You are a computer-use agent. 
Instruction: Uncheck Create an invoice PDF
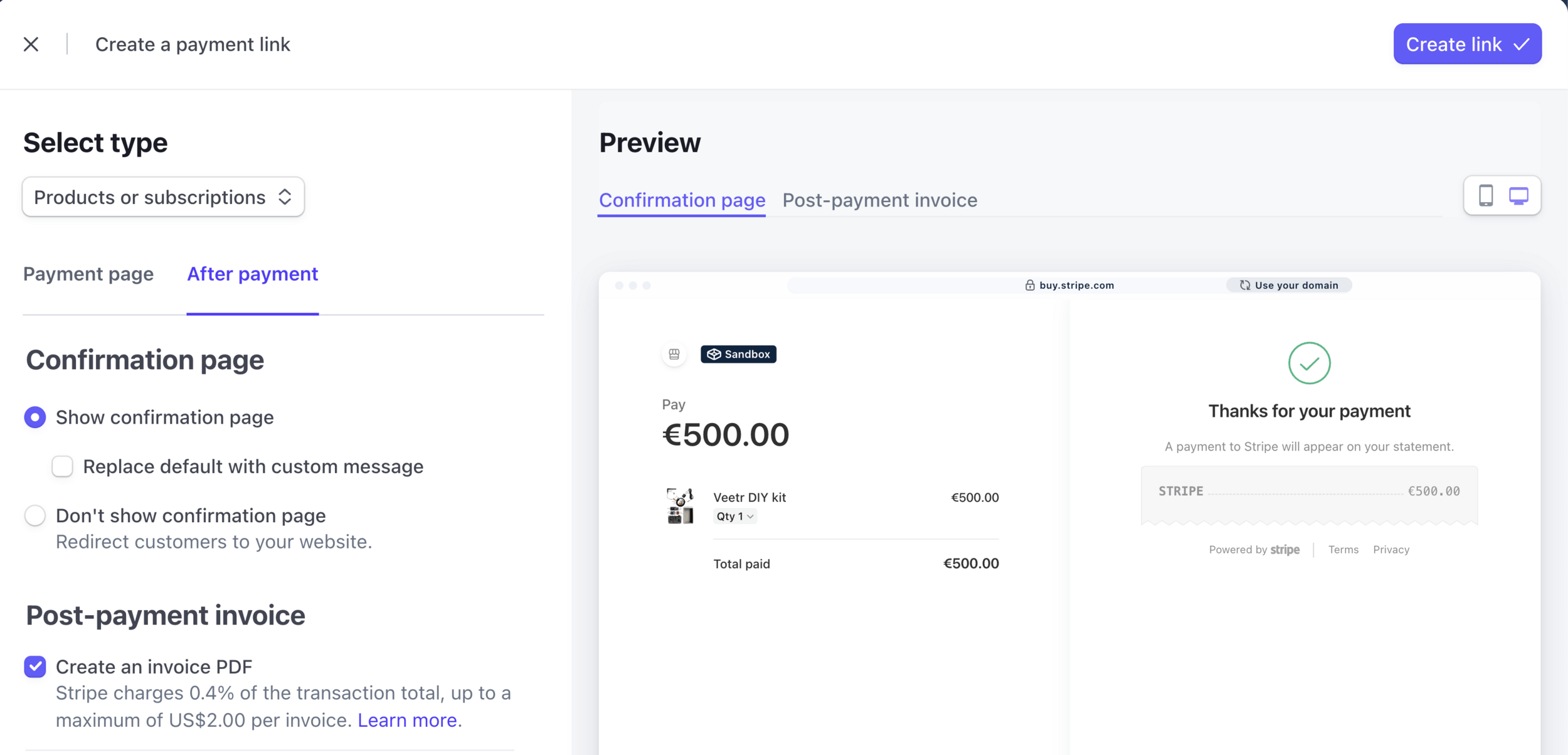pos(35,667)
